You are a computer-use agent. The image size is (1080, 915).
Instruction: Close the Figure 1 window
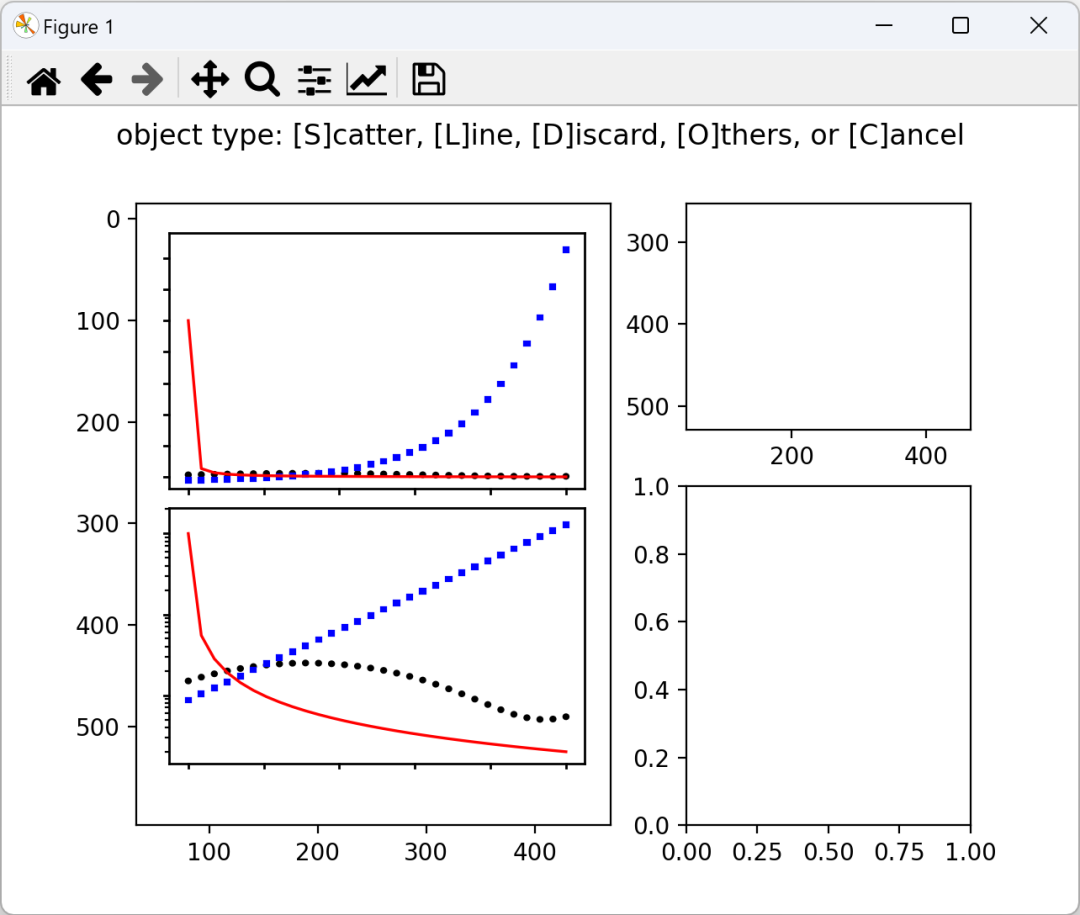(x=1038, y=25)
